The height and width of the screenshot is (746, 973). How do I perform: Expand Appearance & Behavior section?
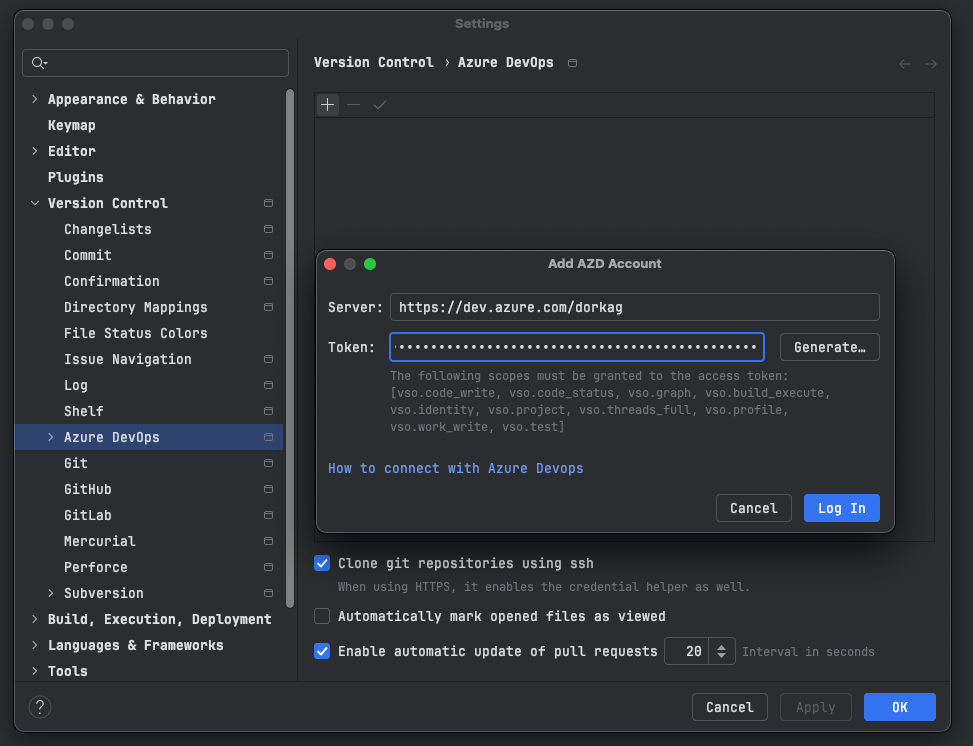pos(35,99)
